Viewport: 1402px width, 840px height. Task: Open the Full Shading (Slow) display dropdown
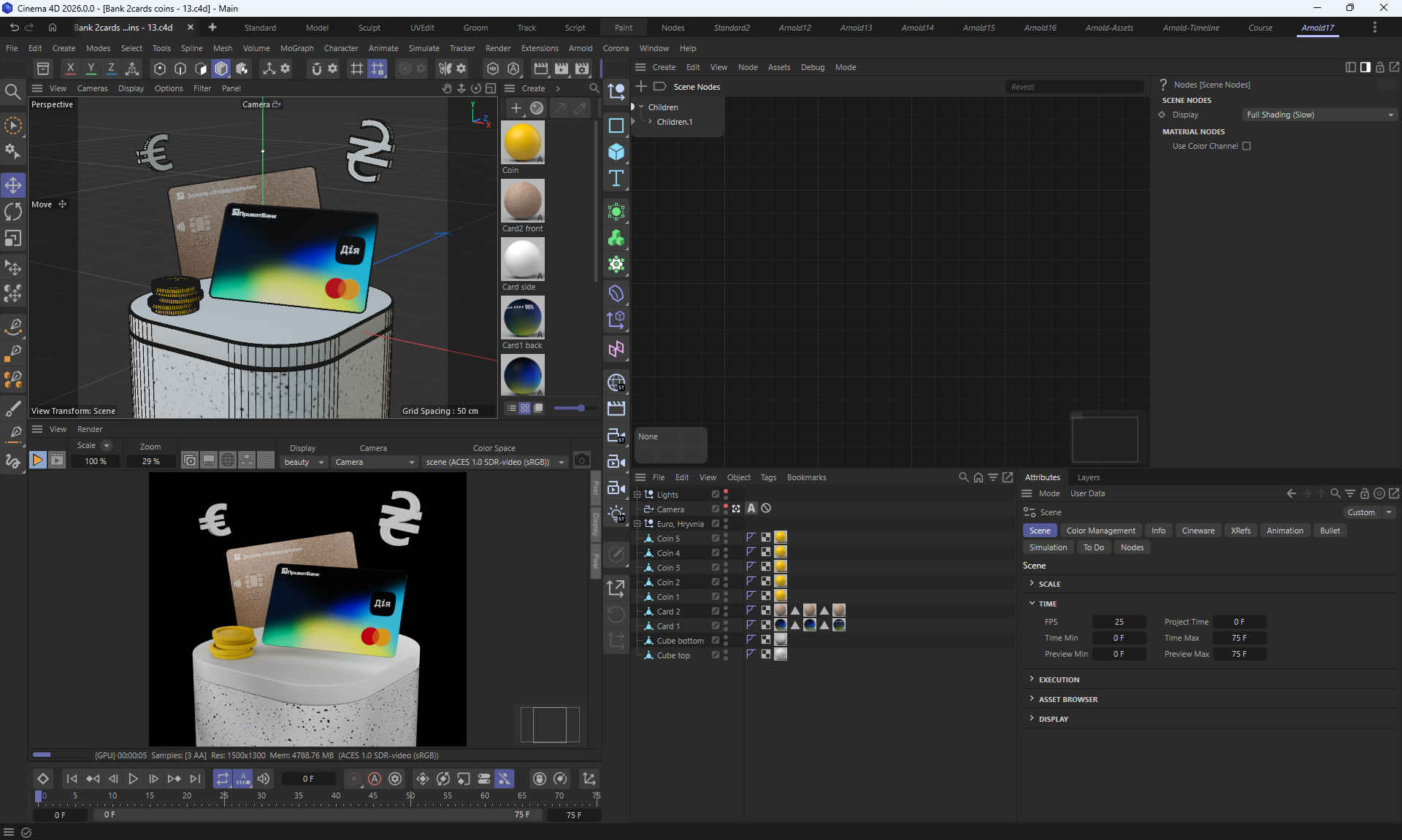[x=1319, y=115]
